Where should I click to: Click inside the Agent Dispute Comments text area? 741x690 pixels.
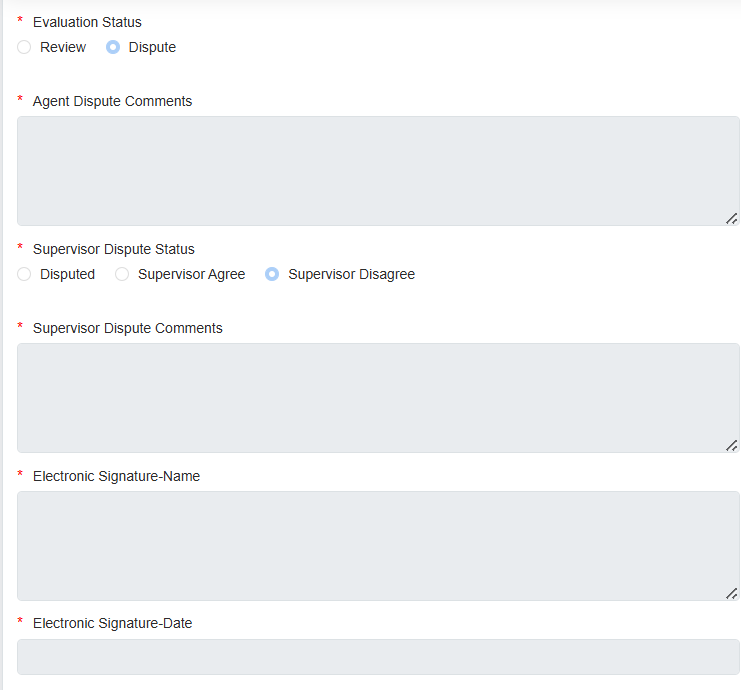pyautogui.click(x=378, y=171)
